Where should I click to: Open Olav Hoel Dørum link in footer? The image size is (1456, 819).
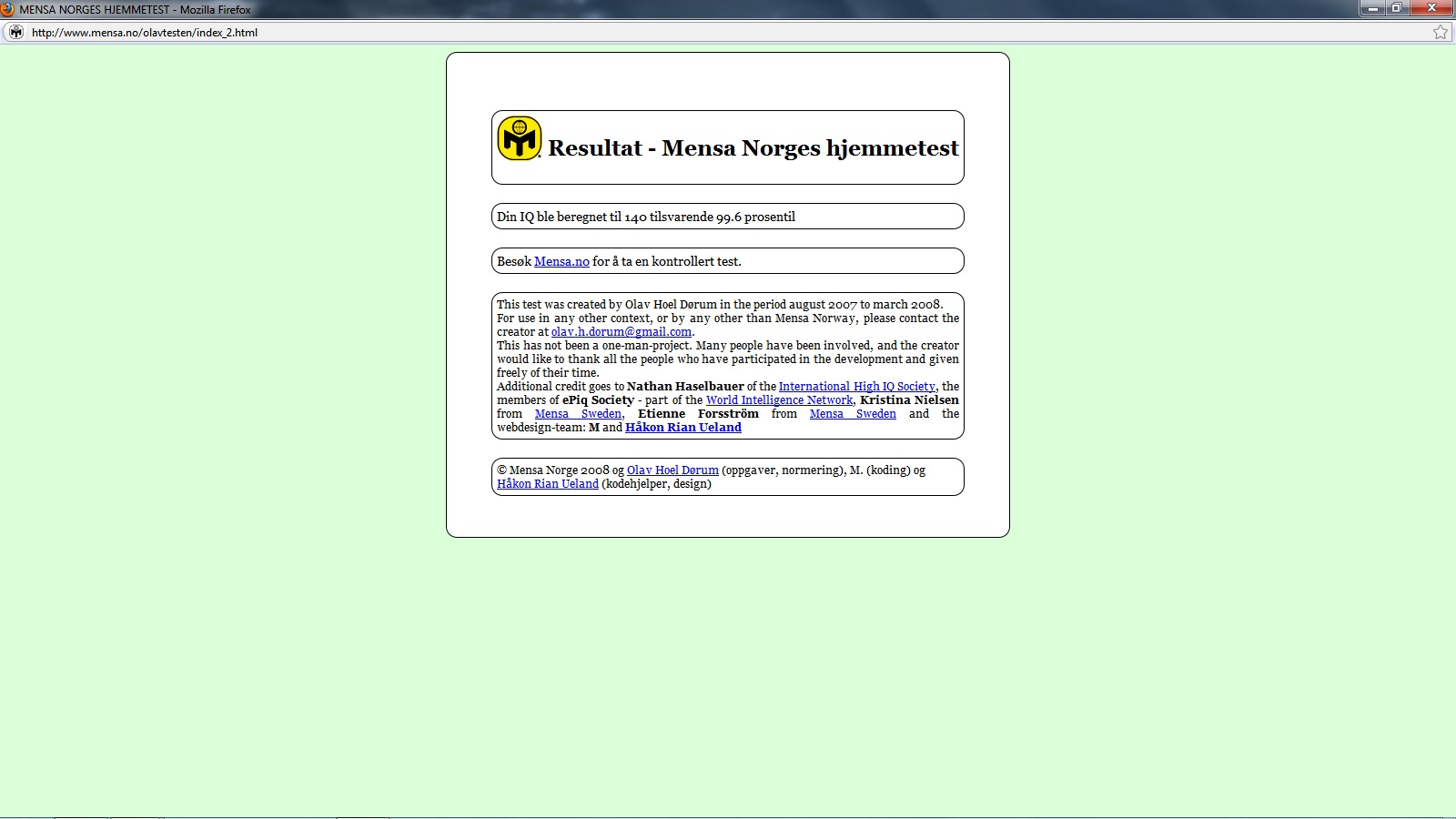(x=672, y=470)
